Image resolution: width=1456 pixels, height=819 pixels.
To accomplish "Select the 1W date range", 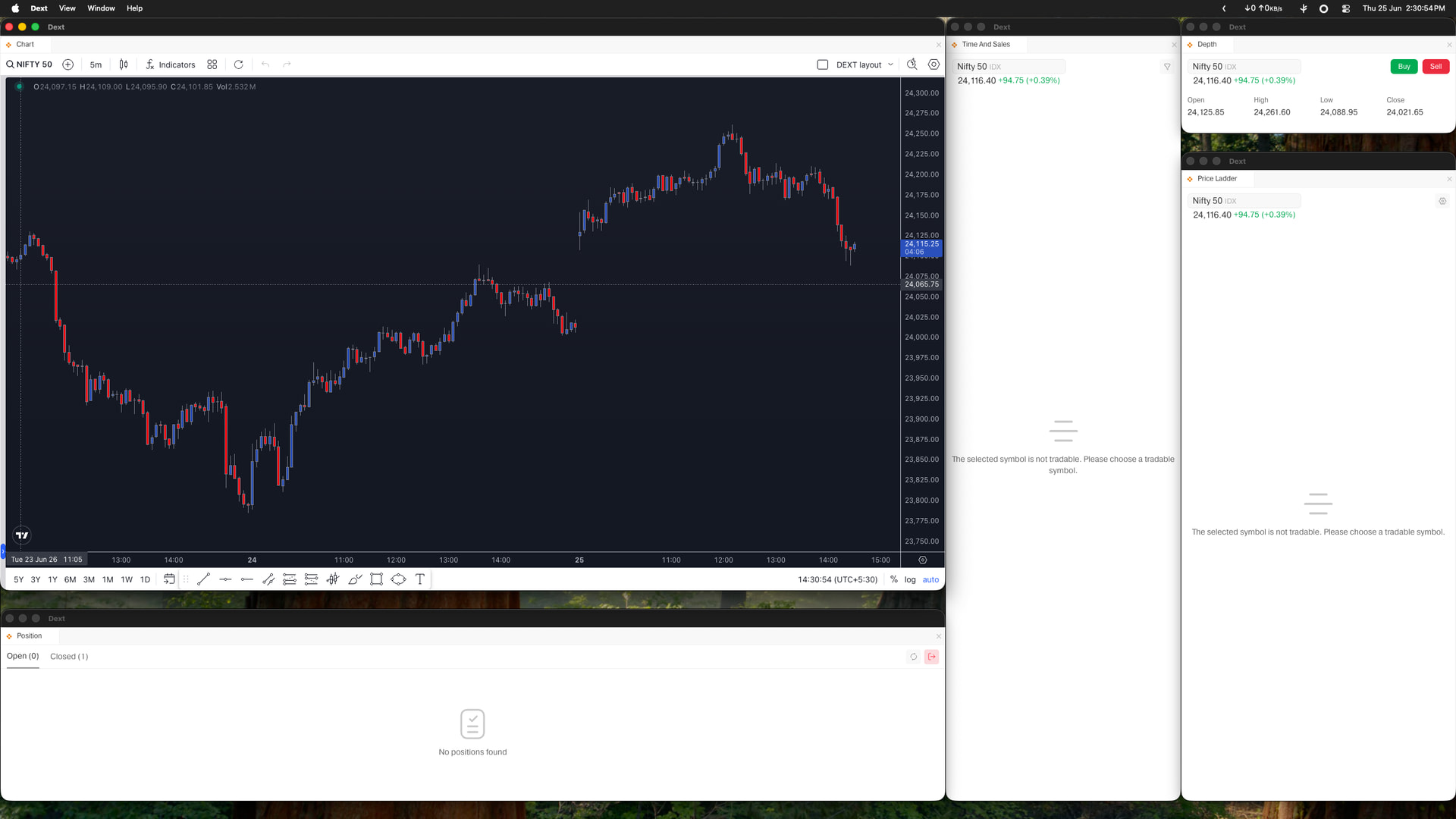I will (x=127, y=579).
